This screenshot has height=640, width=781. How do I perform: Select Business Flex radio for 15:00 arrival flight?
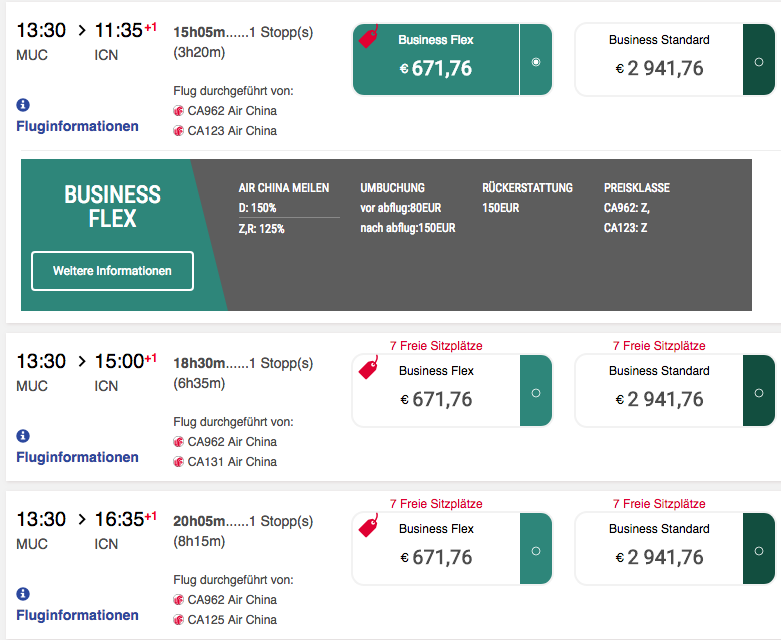[536, 392]
